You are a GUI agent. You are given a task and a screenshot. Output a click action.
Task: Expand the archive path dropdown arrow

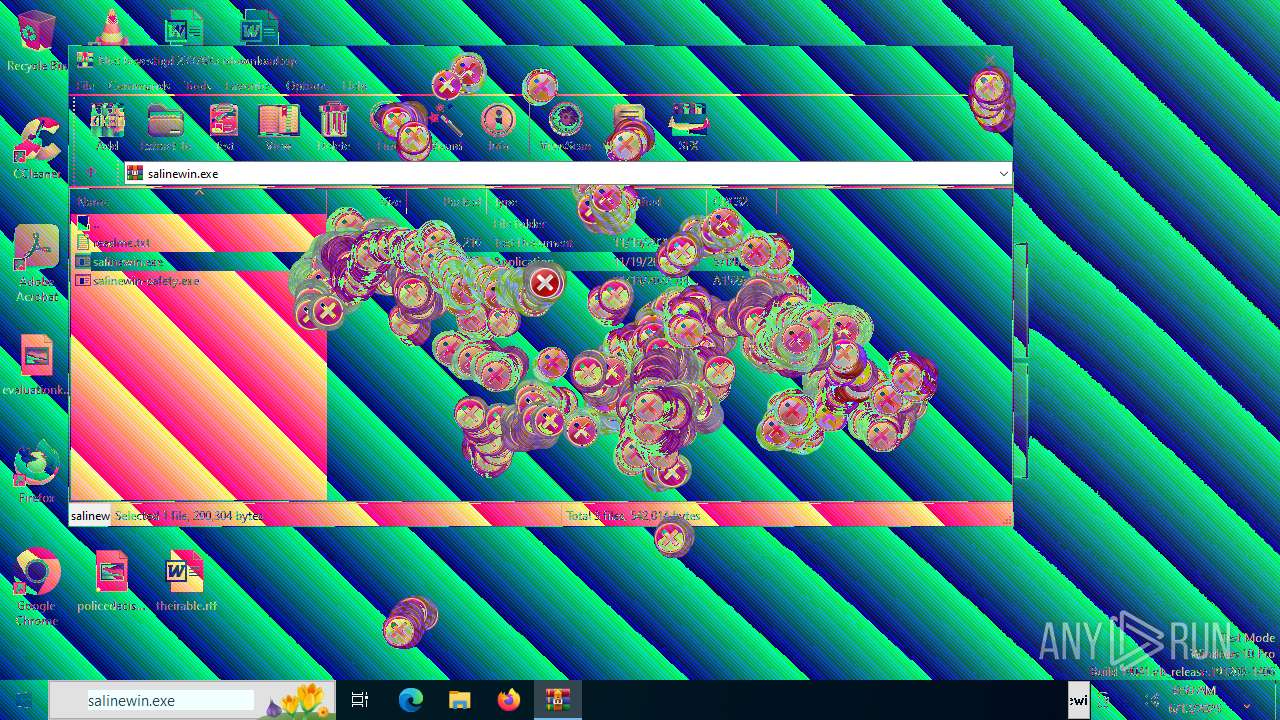coord(1003,173)
